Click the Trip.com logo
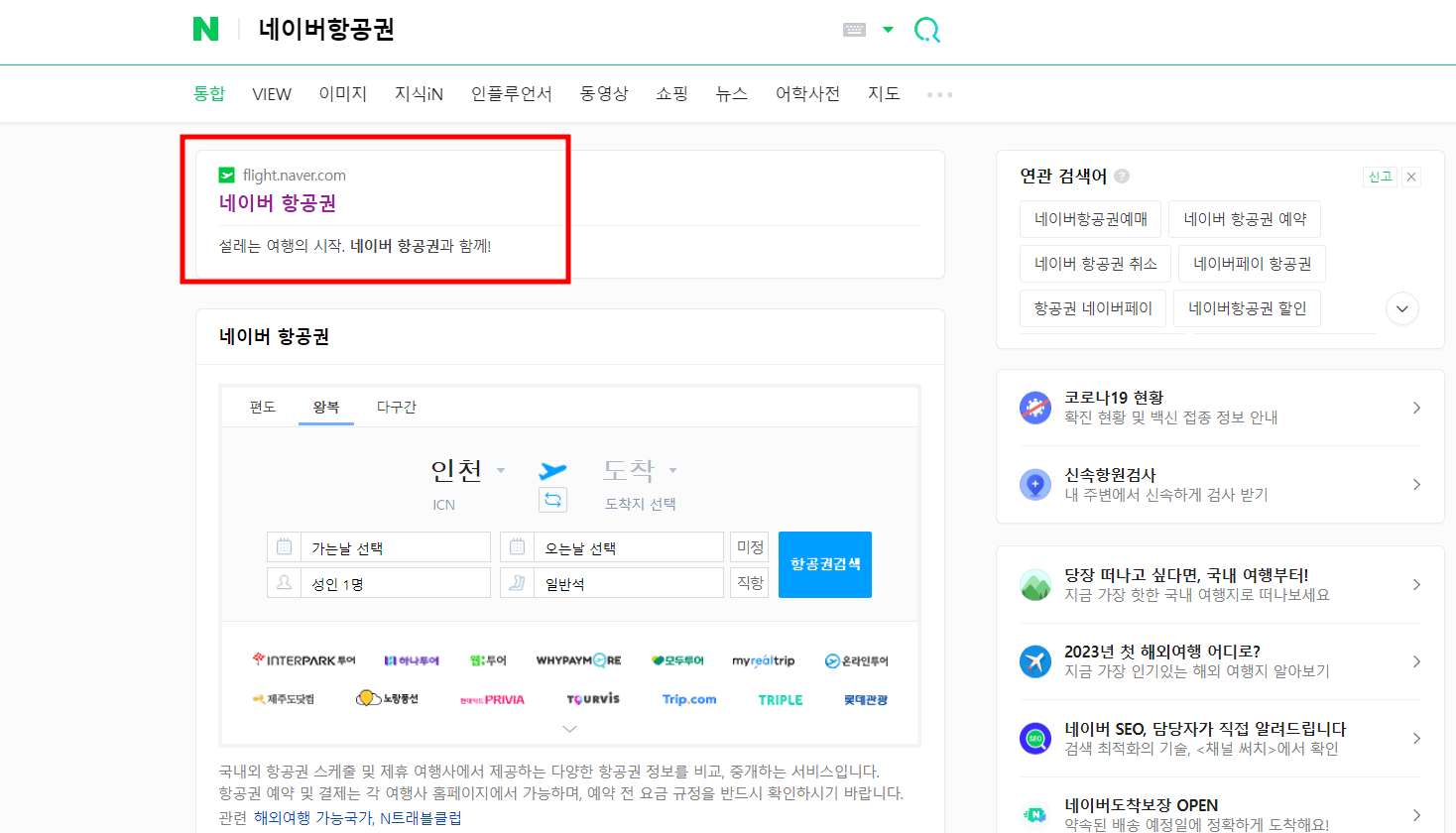 [689, 699]
